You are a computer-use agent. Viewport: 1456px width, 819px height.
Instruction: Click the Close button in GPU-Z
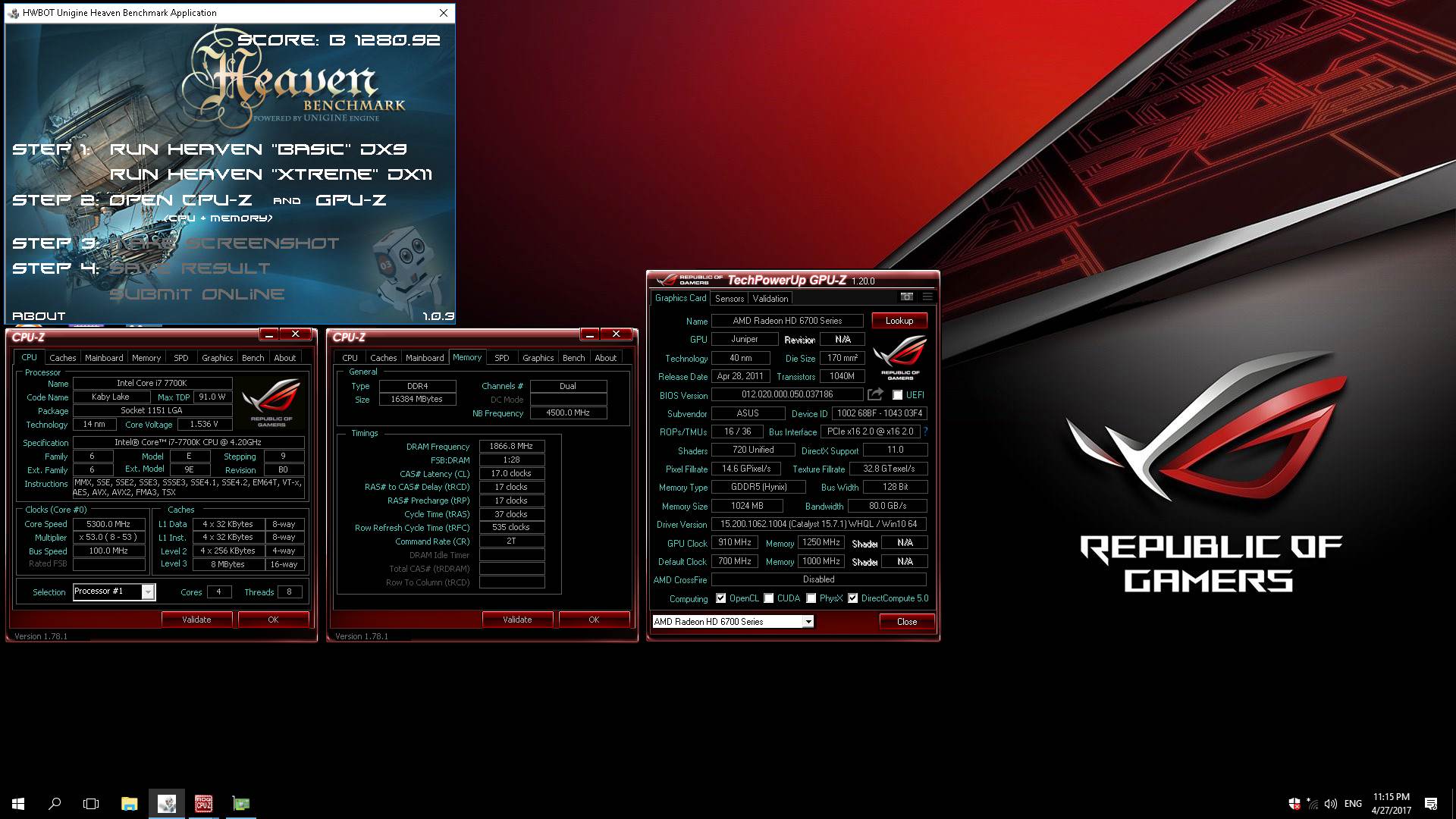tap(907, 622)
